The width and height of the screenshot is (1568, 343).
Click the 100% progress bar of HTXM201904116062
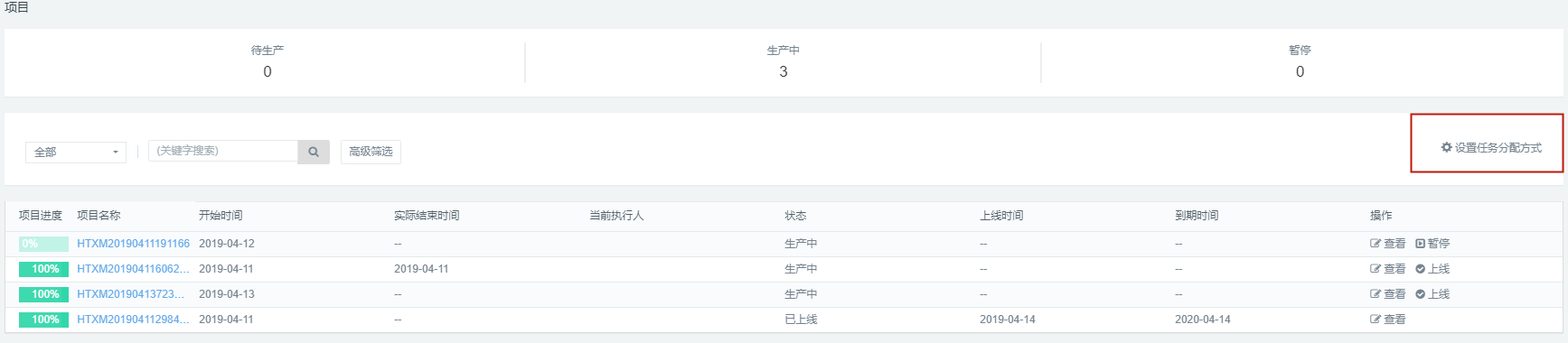pos(43,269)
